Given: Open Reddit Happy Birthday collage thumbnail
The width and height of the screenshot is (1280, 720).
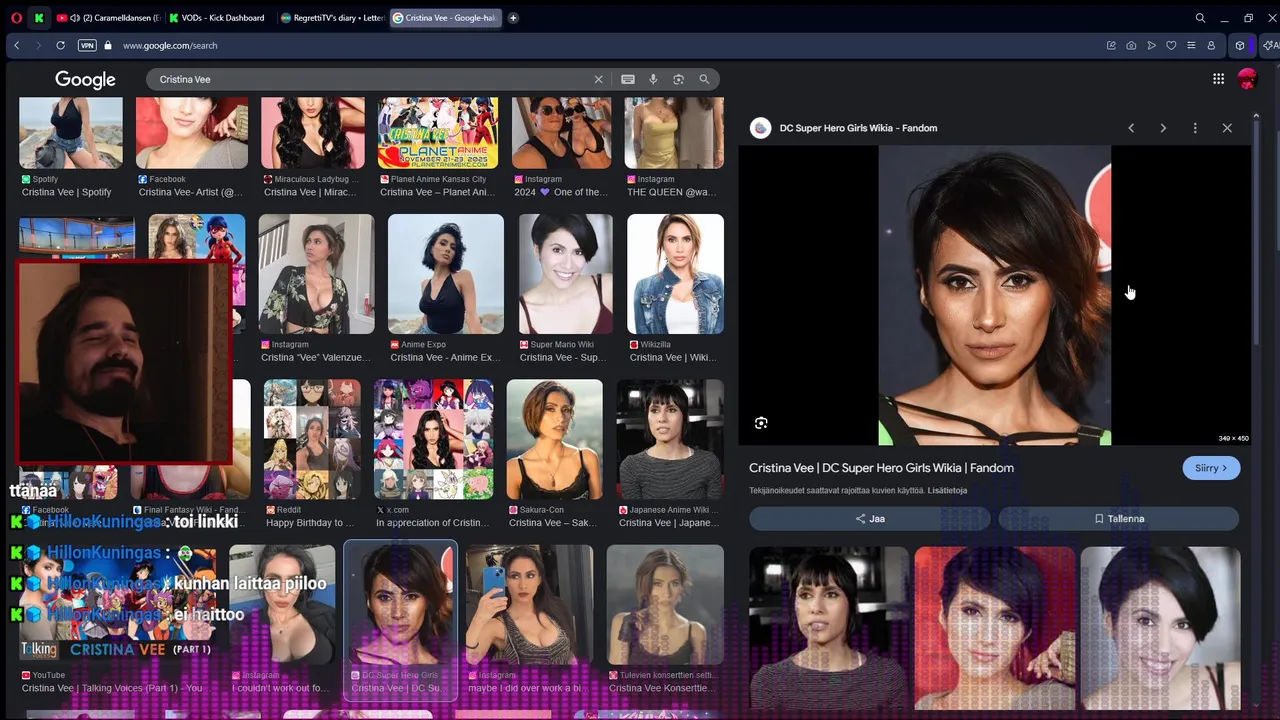Looking at the screenshot, I should pos(312,439).
